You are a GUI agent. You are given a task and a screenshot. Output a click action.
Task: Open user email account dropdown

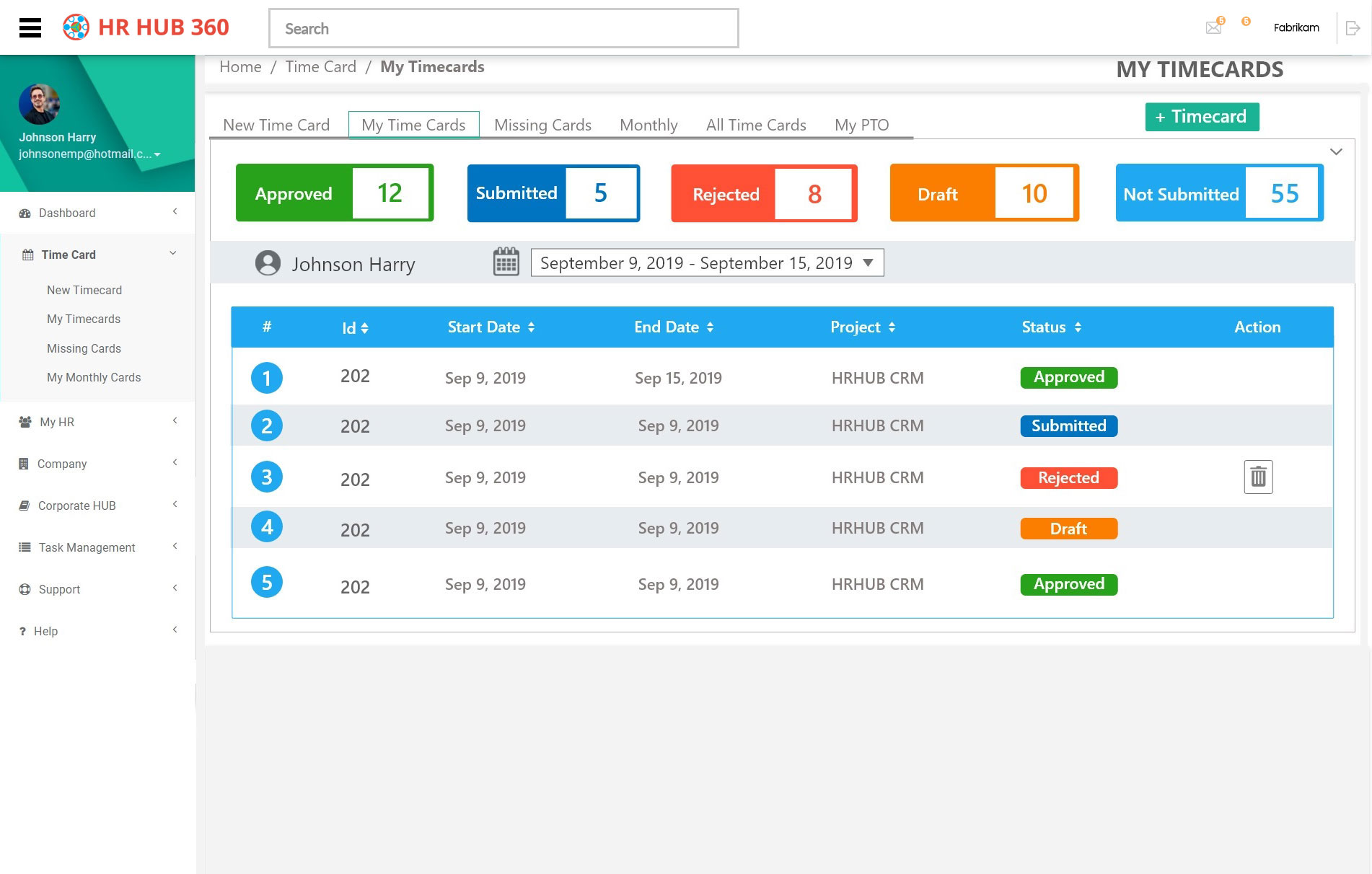(x=157, y=154)
